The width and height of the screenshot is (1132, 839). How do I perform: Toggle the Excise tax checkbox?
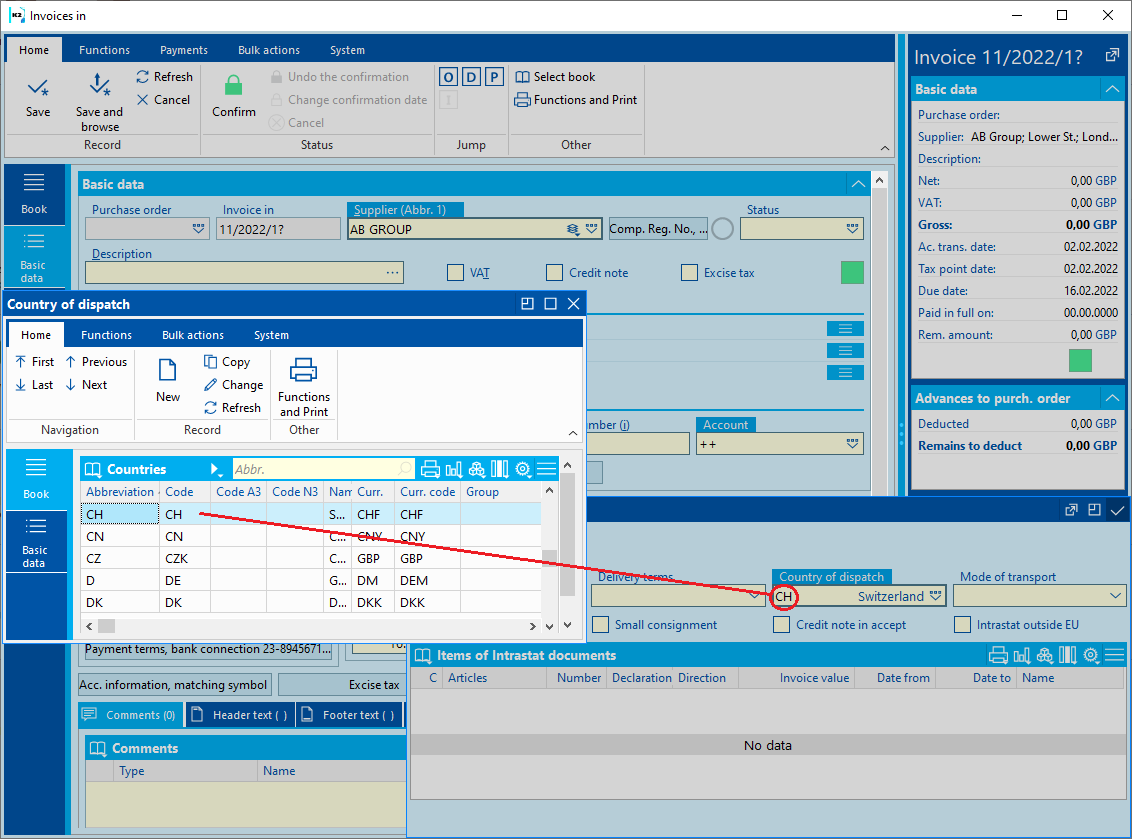pyautogui.click(x=689, y=272)
